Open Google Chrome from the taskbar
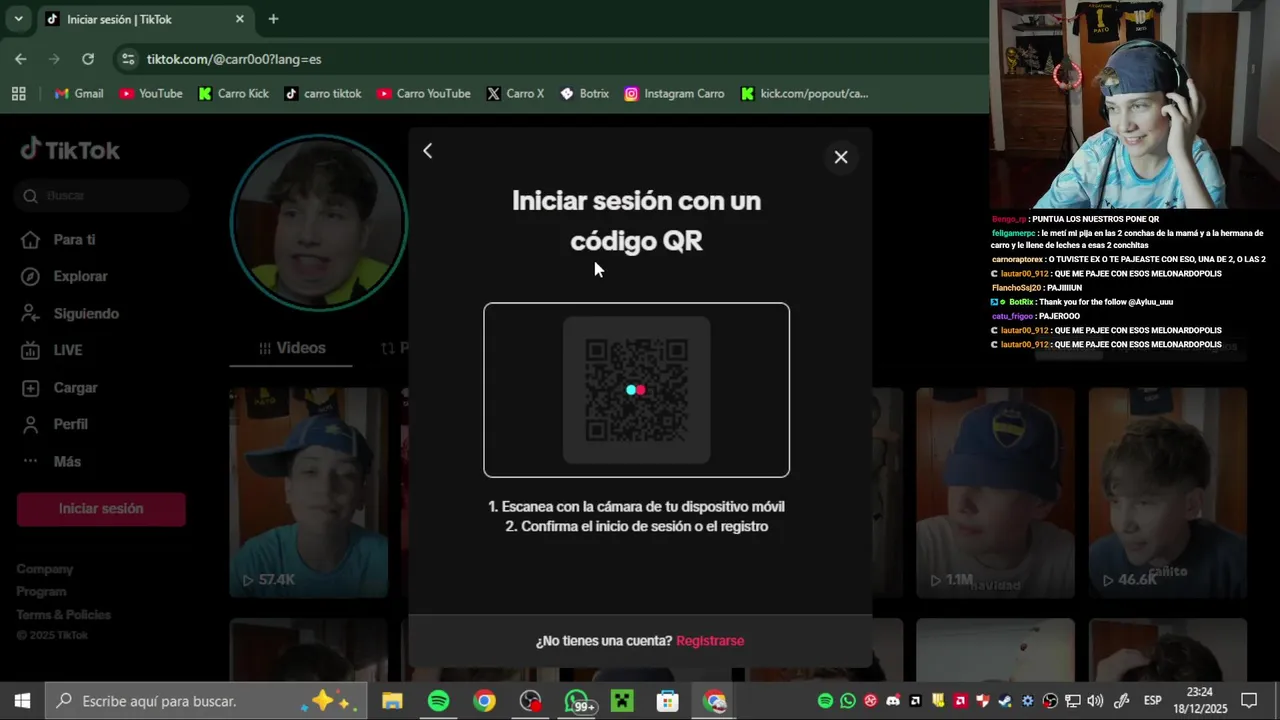This screenshot has width=1280, height=720. pyautogui.click(x=484, y=701)
